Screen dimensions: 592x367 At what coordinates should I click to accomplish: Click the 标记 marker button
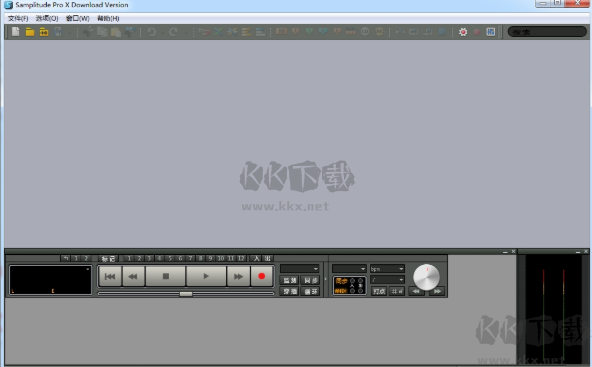tap(109, 259)
